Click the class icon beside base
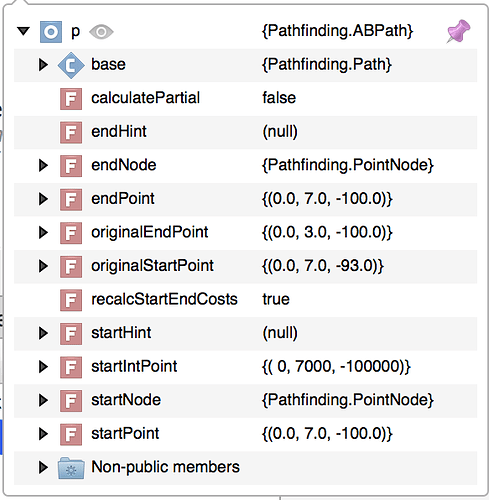Viewport: 489px width, 500px height. (x=71, y=65)
